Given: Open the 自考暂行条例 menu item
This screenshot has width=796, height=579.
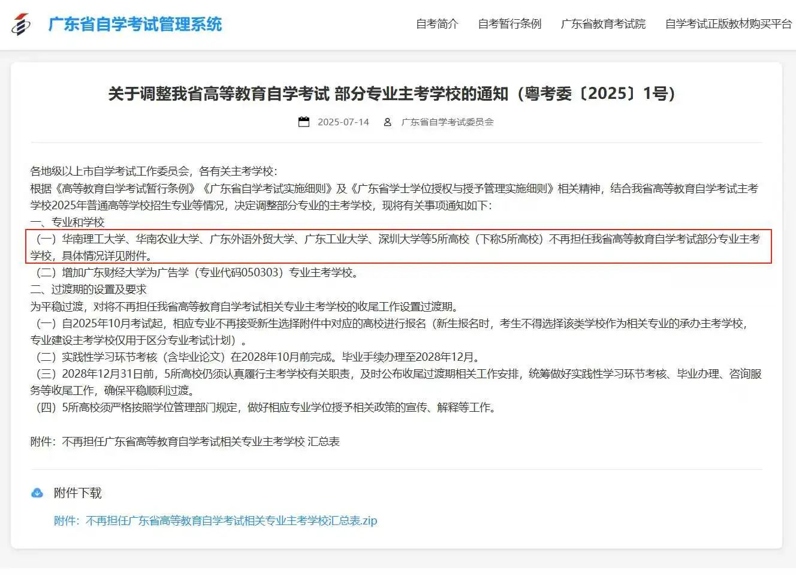Looking at the screenshot, I should [509, 24].
